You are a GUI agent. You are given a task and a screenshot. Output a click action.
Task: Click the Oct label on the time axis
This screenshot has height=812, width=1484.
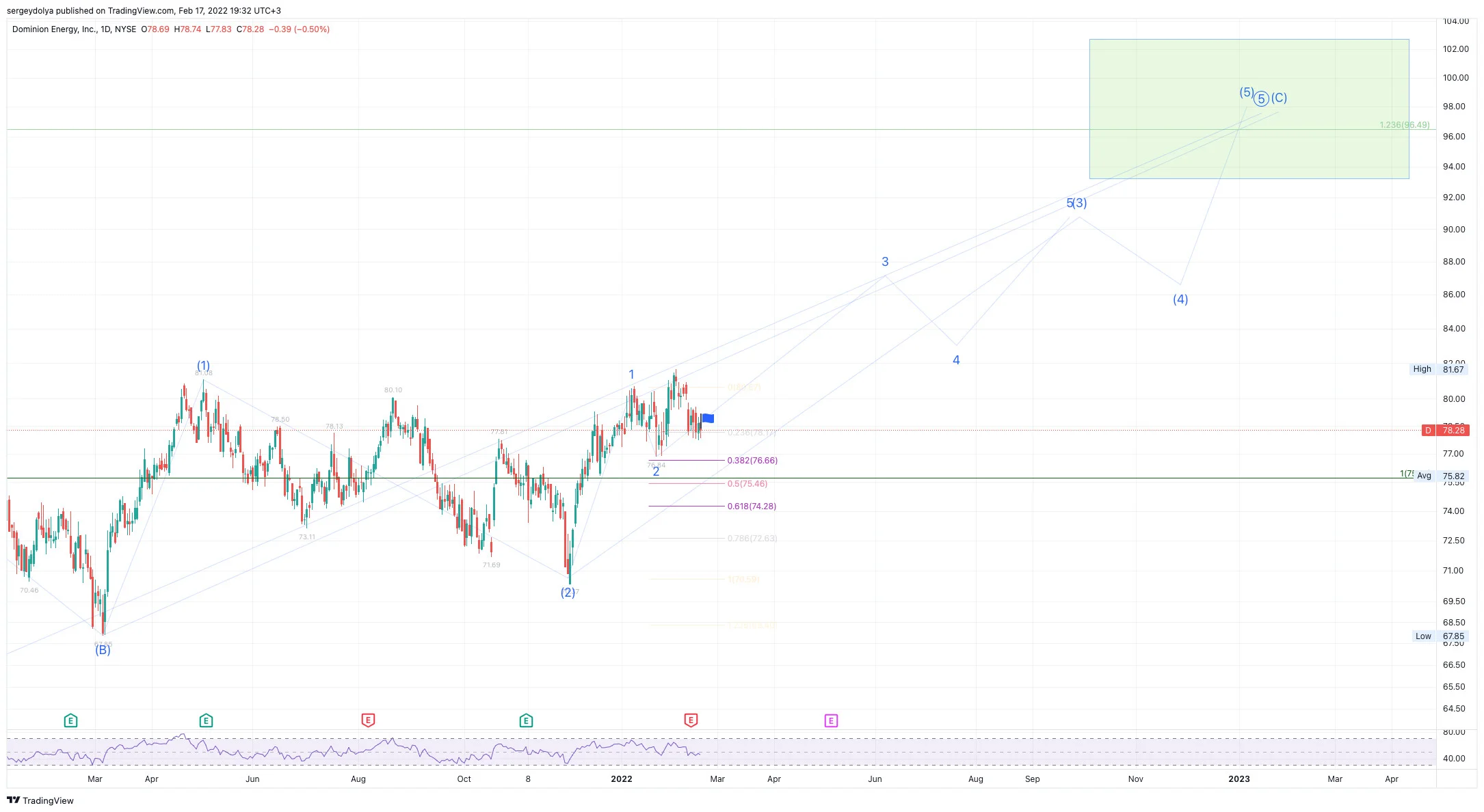[x=464, y=779]
